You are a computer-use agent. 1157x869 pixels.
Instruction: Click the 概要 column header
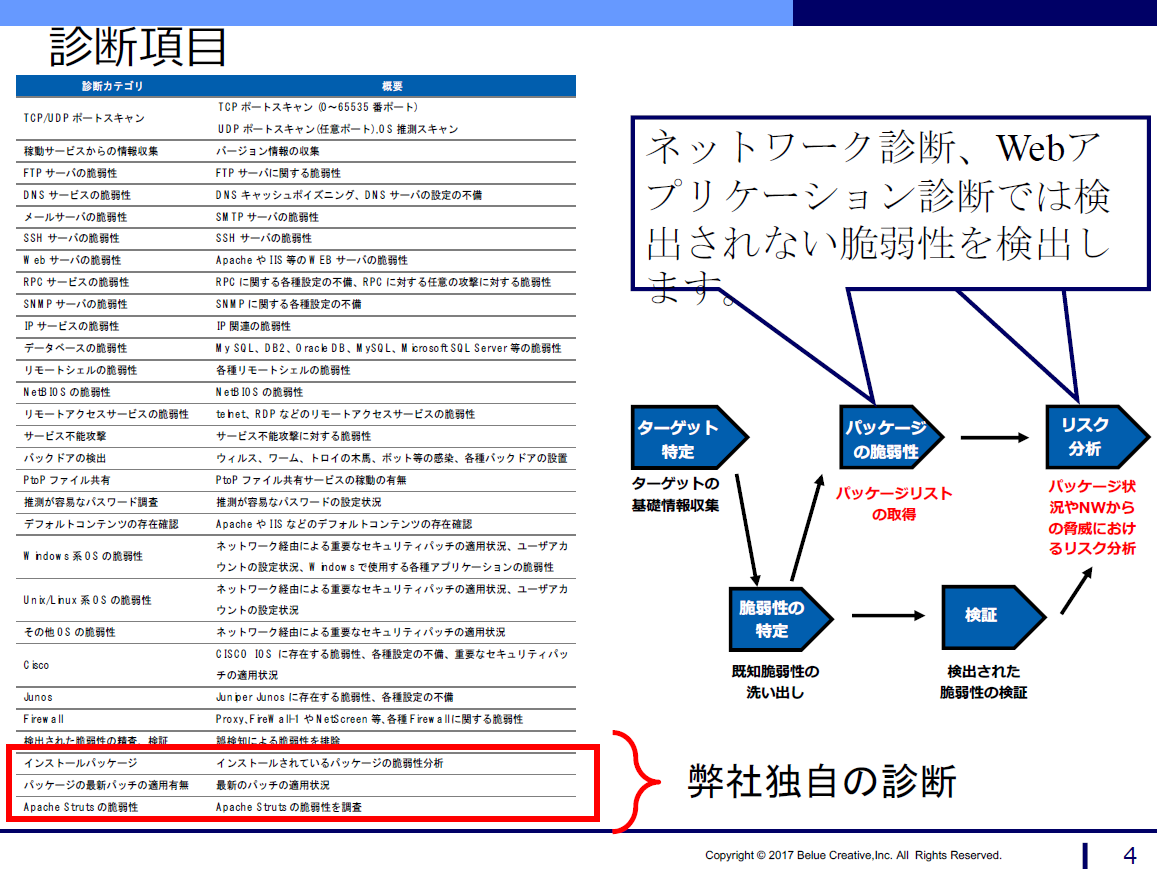[392, 86]
